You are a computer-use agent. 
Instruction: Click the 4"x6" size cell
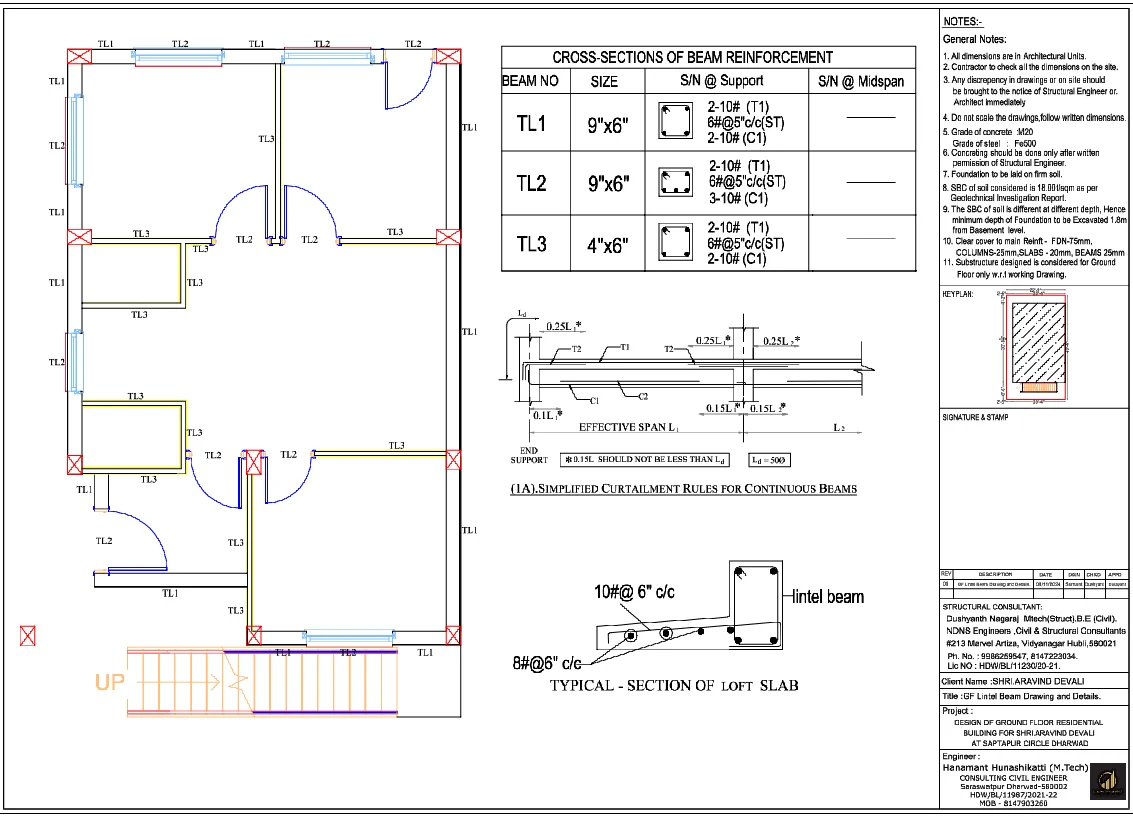[608, 246]
